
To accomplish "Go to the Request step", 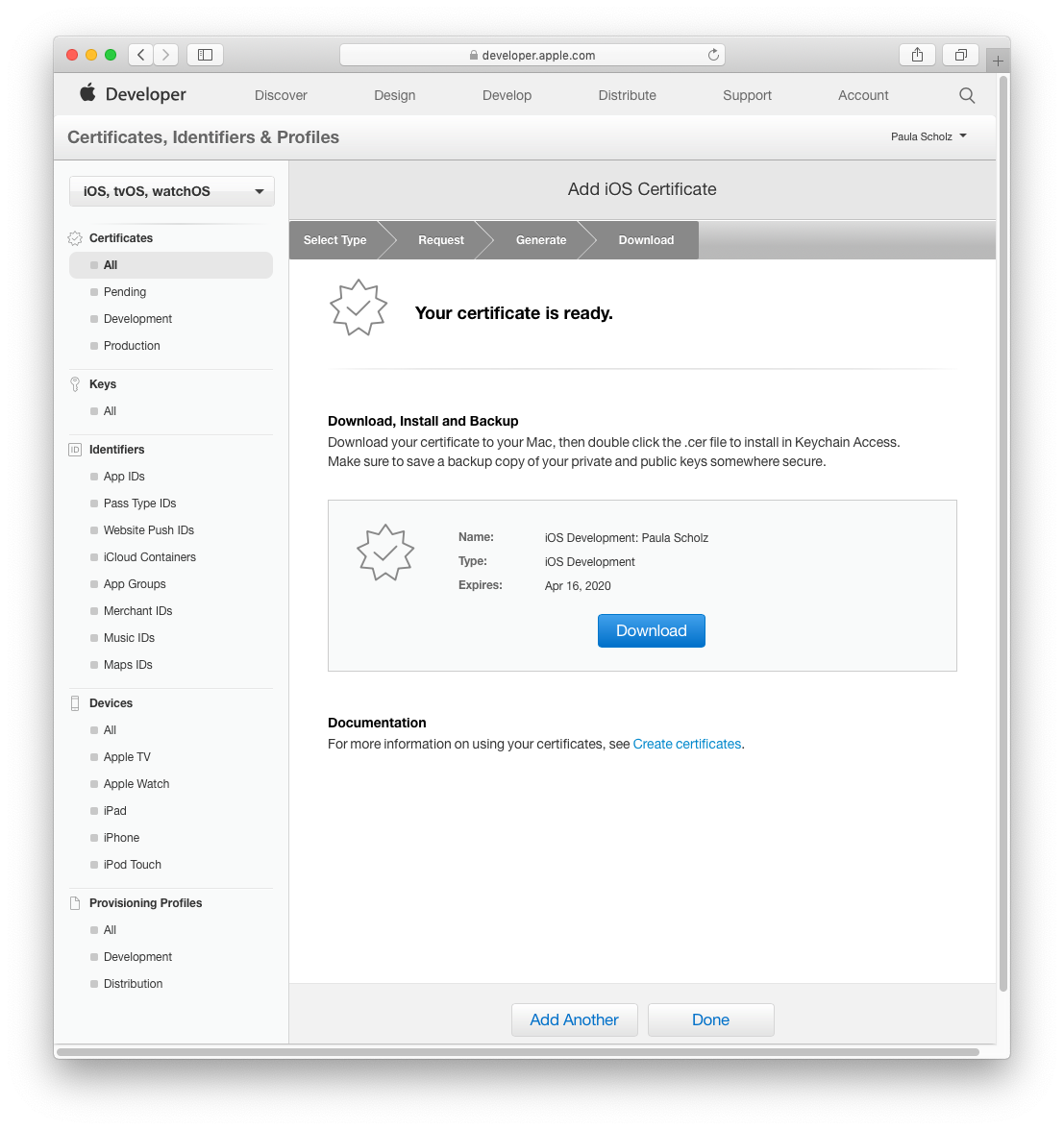I will (441, 240).
